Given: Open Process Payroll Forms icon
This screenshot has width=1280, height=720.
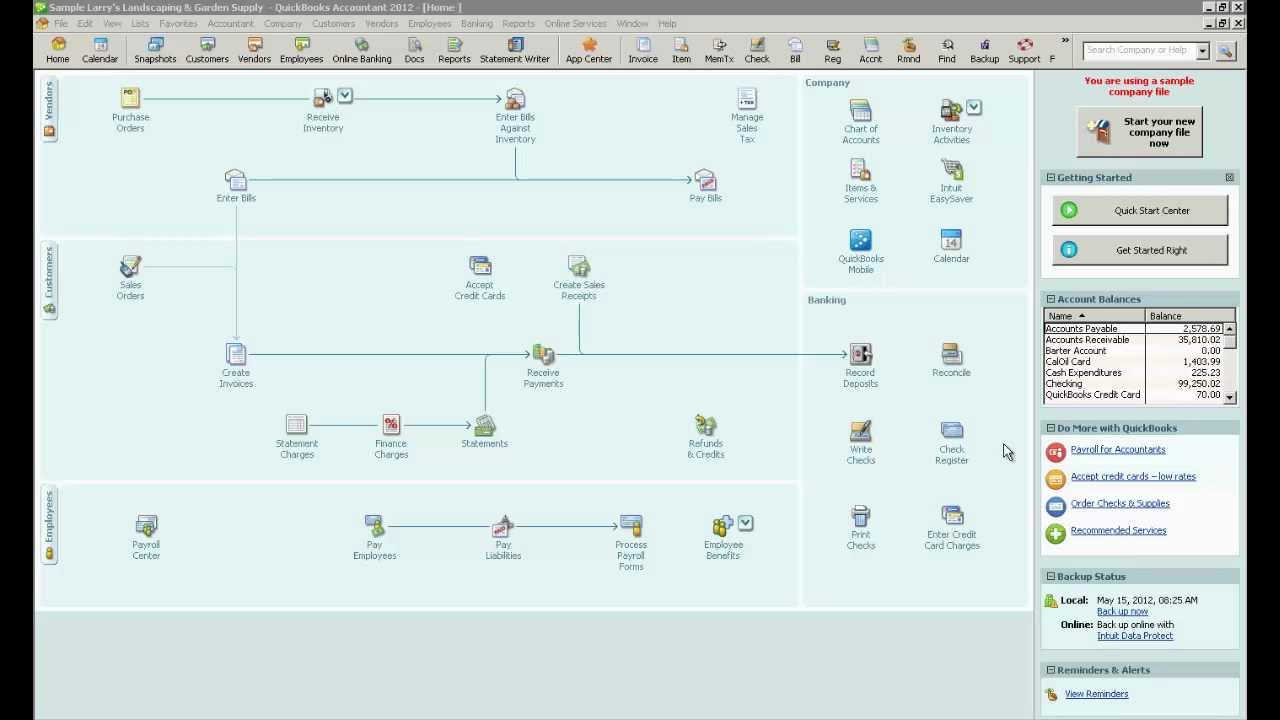Looking at the screenshot, I should pyautogui.click(x=631, y=526).
